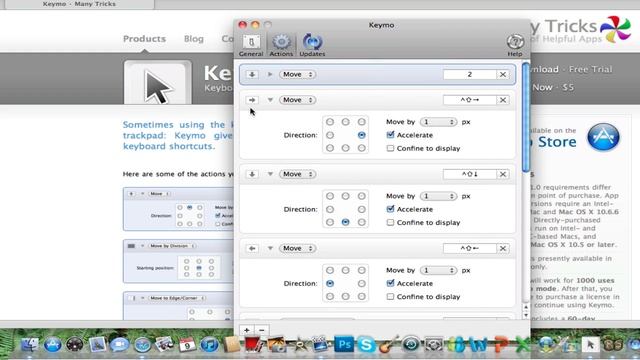Open iCal from the Dock
Screen dimensions: 640x360
coord(187,345)
